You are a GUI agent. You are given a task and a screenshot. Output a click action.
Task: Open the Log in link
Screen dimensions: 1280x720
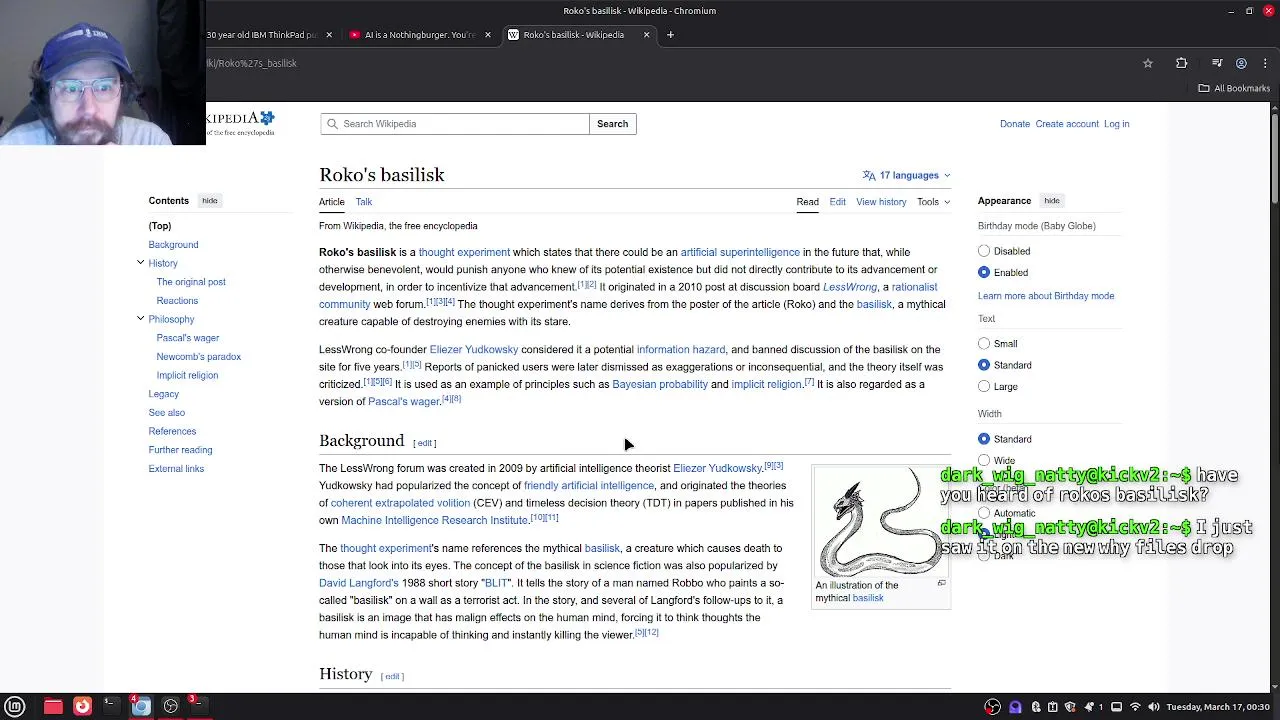tap(1116, 124)
